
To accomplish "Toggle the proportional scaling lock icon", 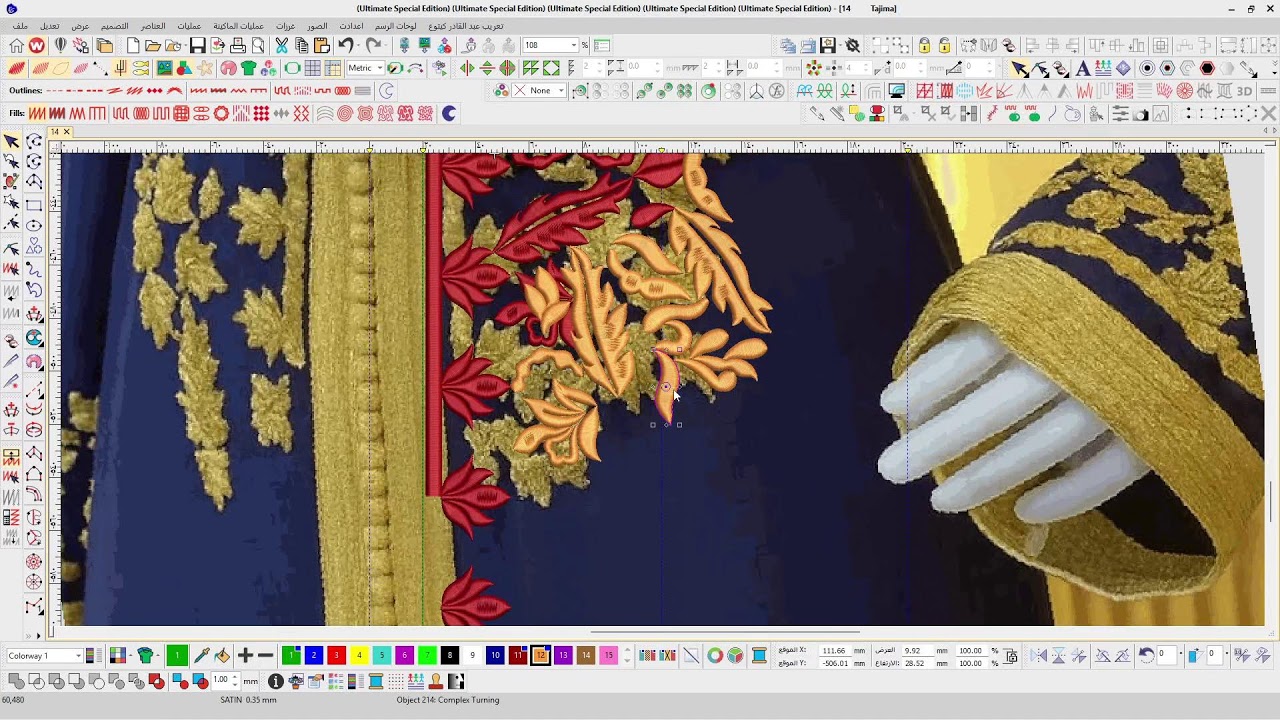I will click(x=1011, y=656).
